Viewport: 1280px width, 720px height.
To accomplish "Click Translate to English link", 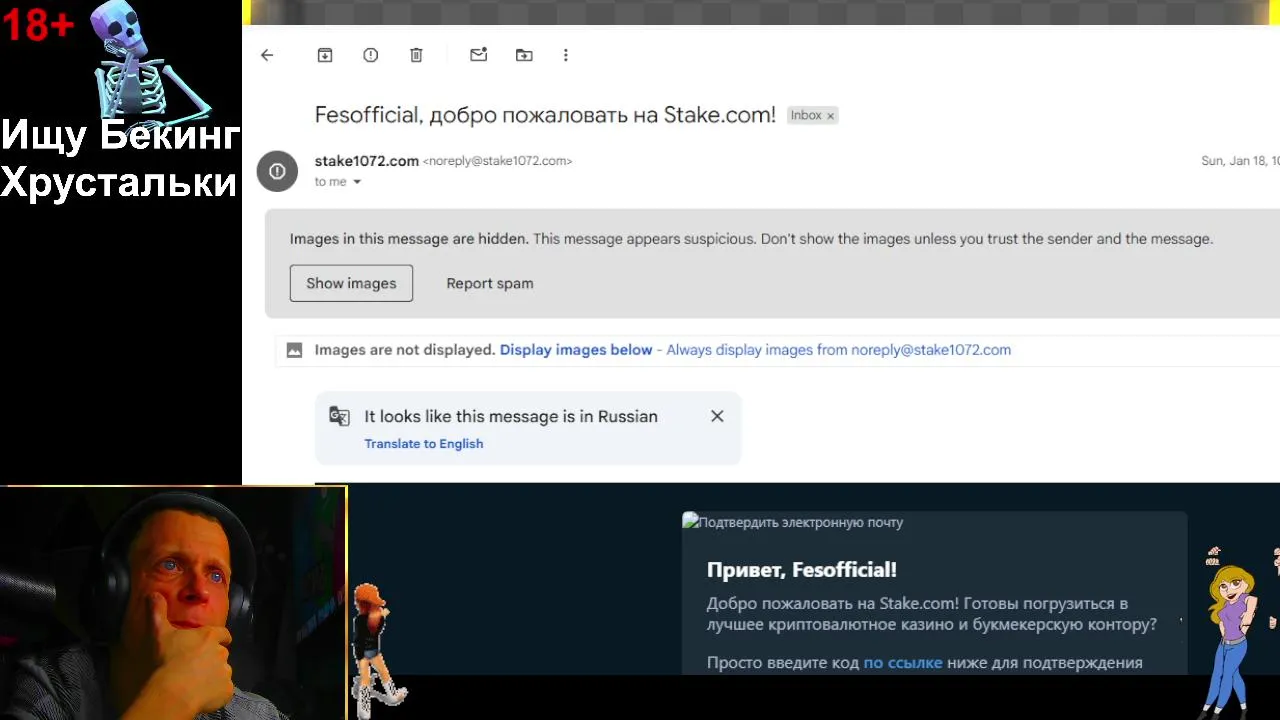I will 424,444.
